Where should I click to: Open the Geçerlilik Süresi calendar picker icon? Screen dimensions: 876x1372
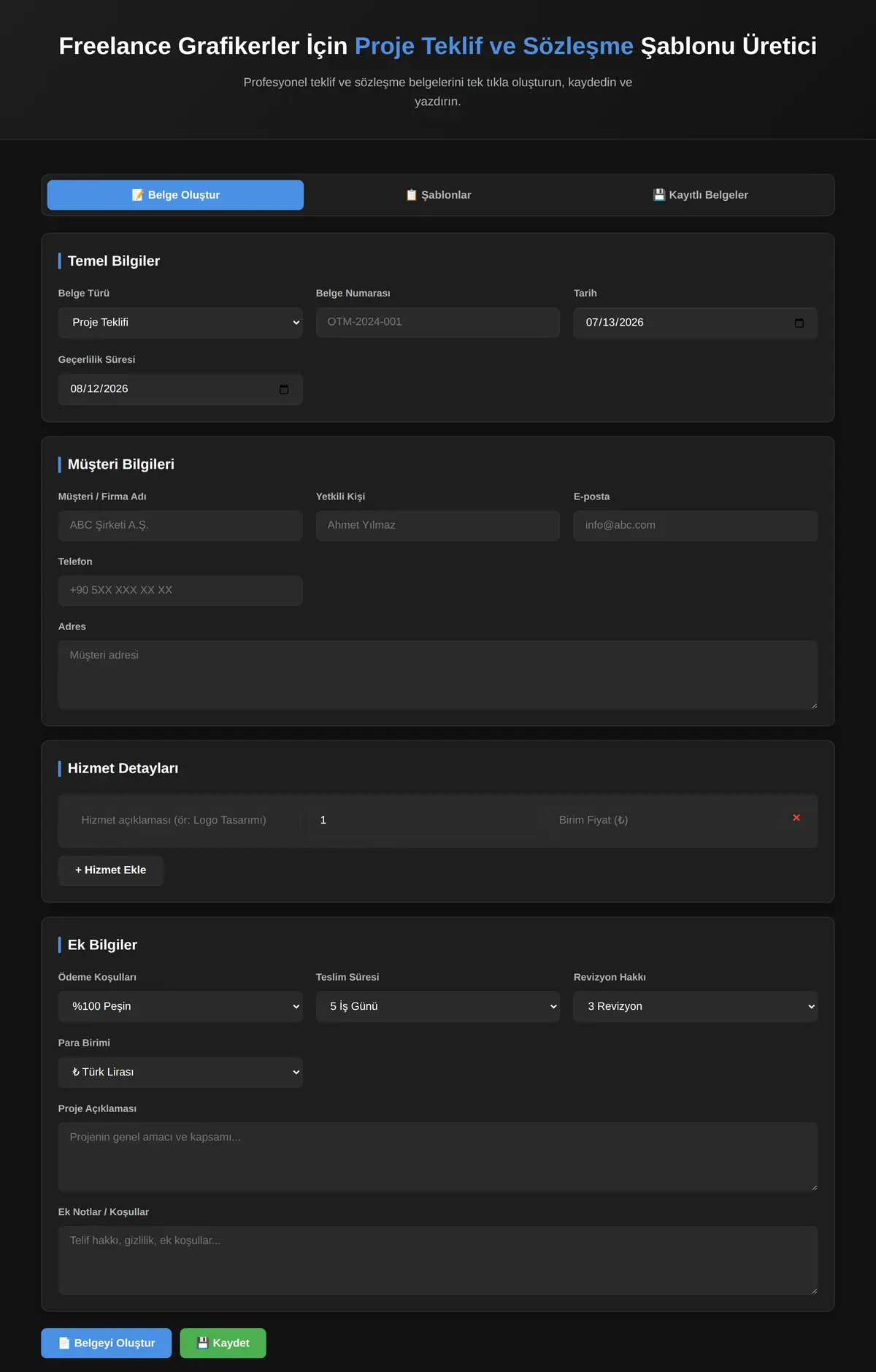pyautogui.click(x=284, y=389)
